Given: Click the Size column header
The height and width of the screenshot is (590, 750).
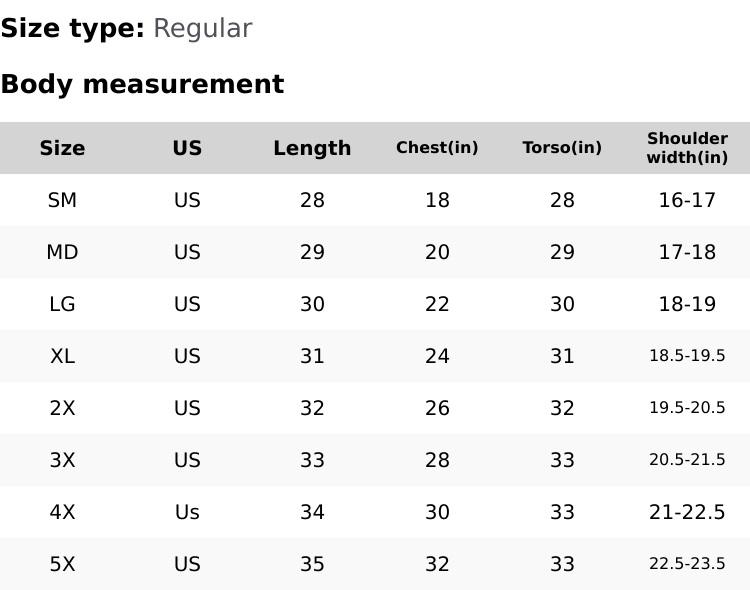Looking at the screenshot, I should pos(62,148).
